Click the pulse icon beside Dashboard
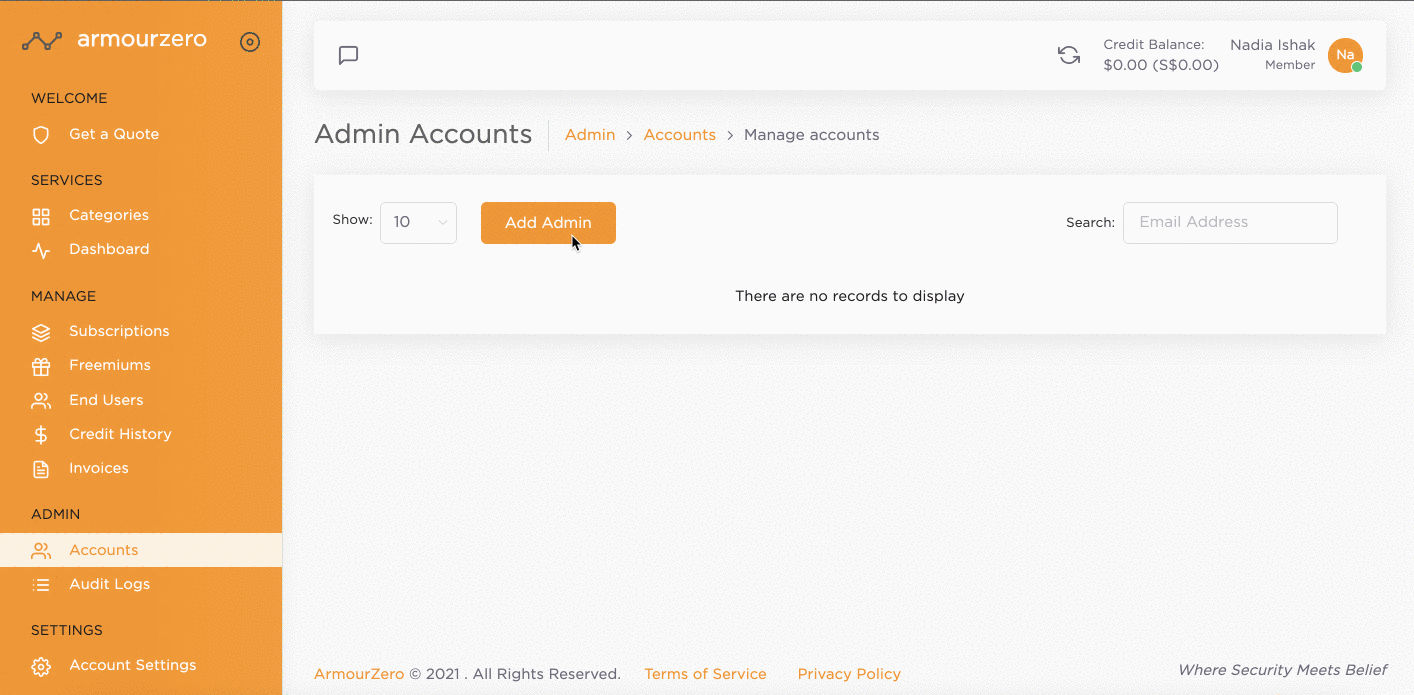Screen dimensions: 1414x695 point(41,250)
